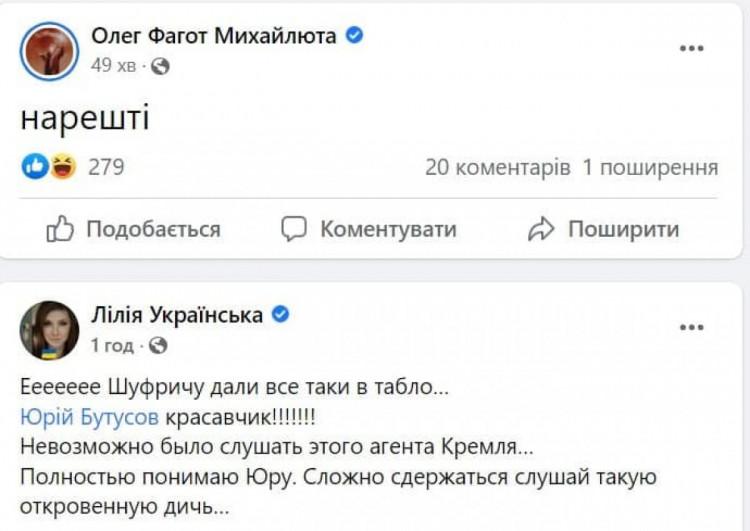This screenshot has width=750, height=531.
Task: Show who reacted via the 279 count
Action: click(106, 167)
